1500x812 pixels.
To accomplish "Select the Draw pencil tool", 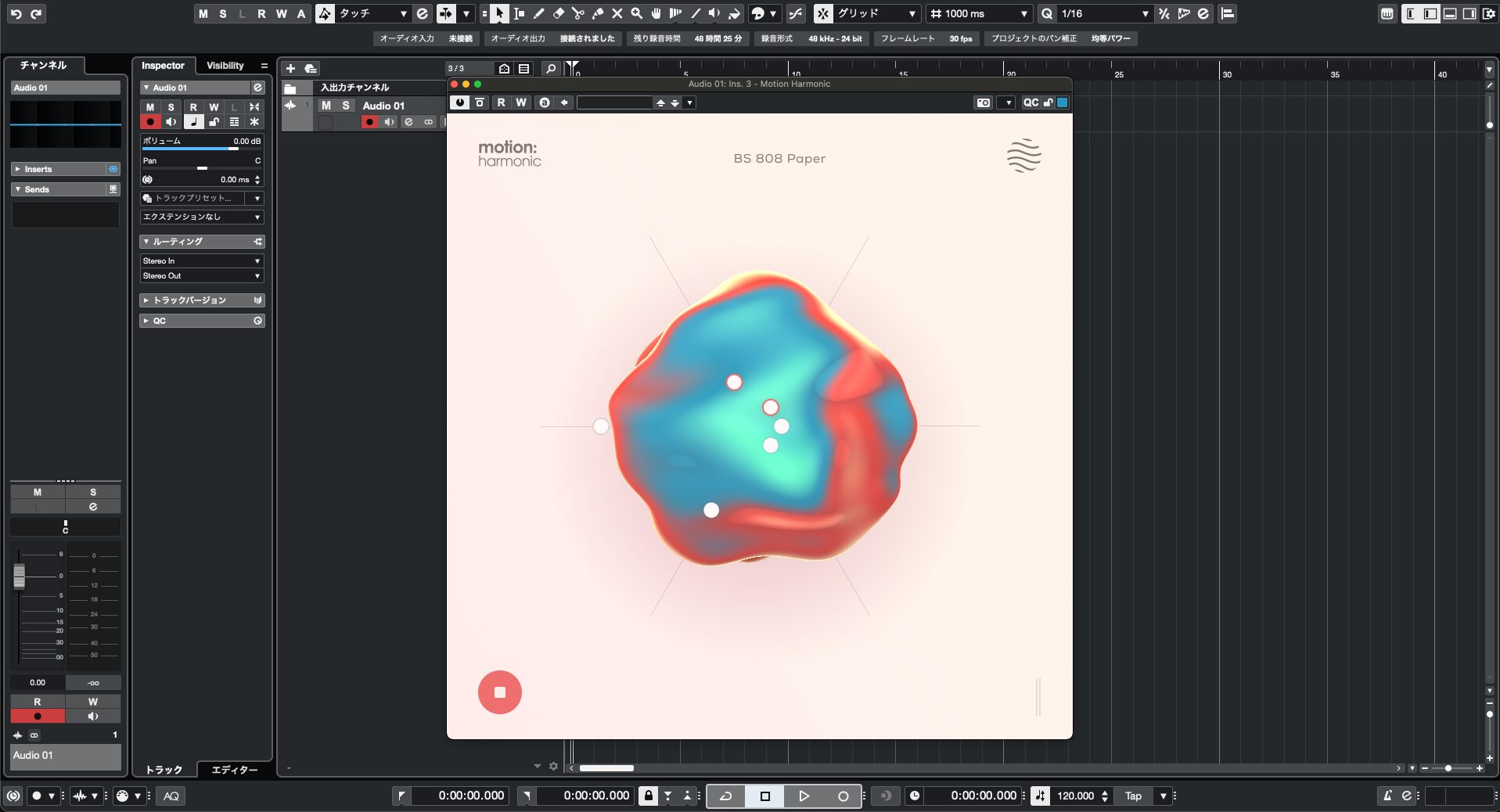I will point(538,13).
